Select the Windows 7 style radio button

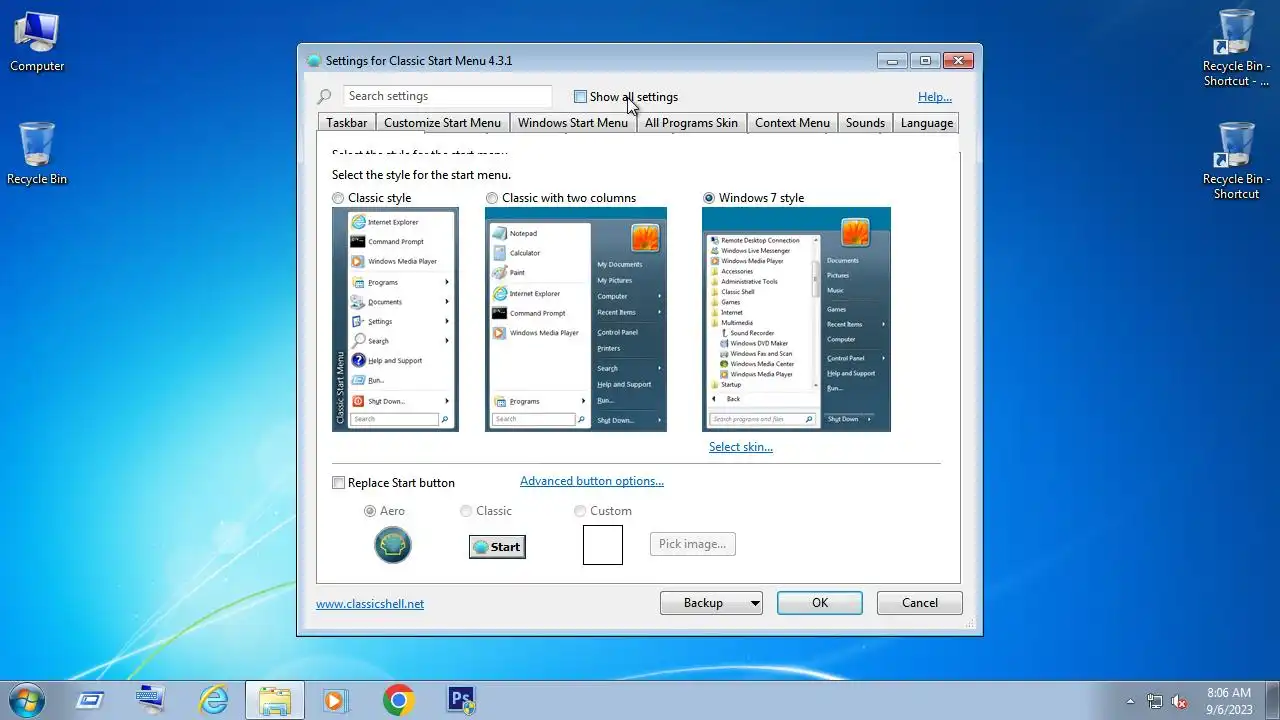tap(709, 198)
